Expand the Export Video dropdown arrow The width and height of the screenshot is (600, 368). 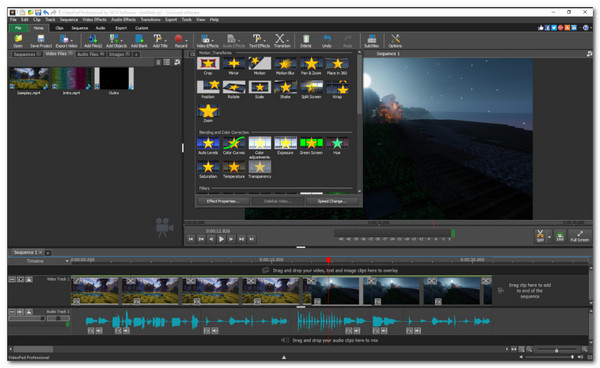coord(72,40)
